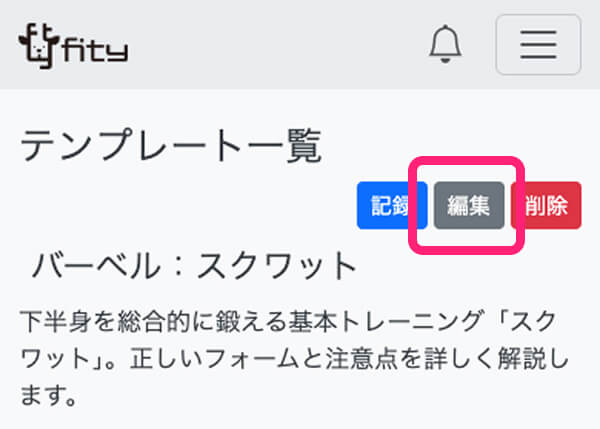This screenshot has width=600, height=429.
Task: Expand the collapsed navbar with three-line toggler
Action: [x=538, y=44]
